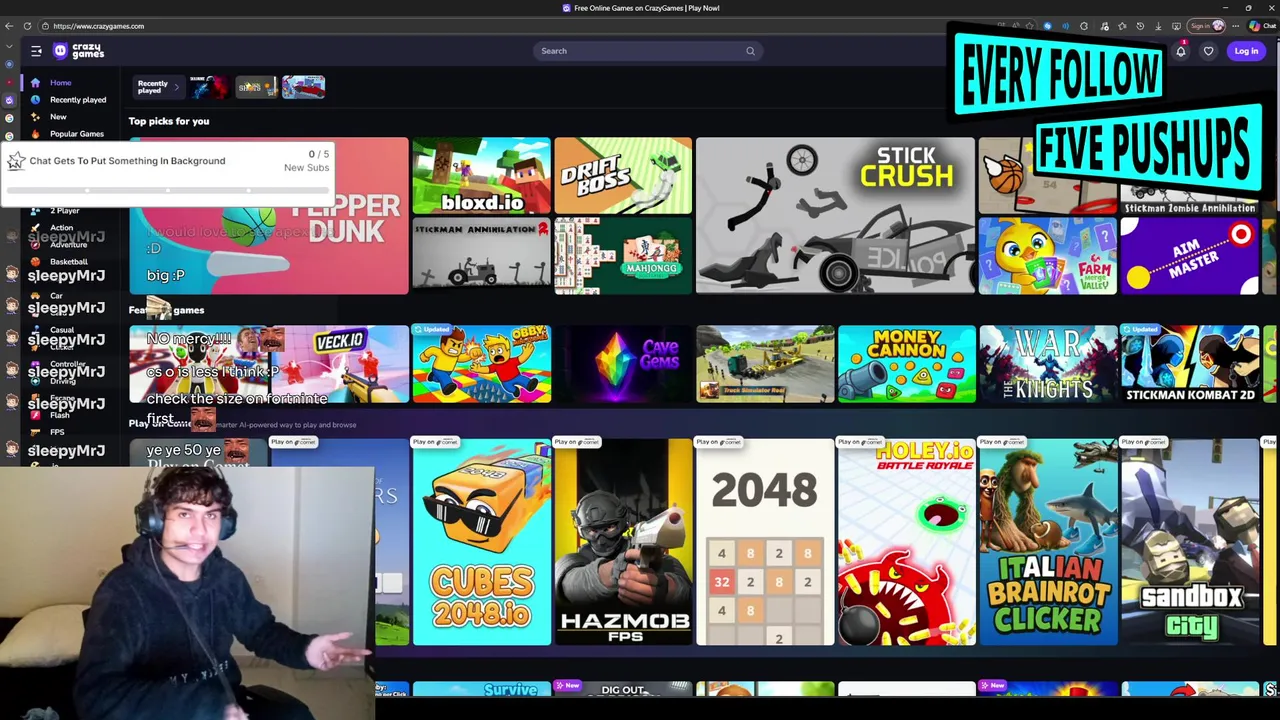
Task: Open the Cubes 2048.io game tile
Action: [x=481, y=541]
